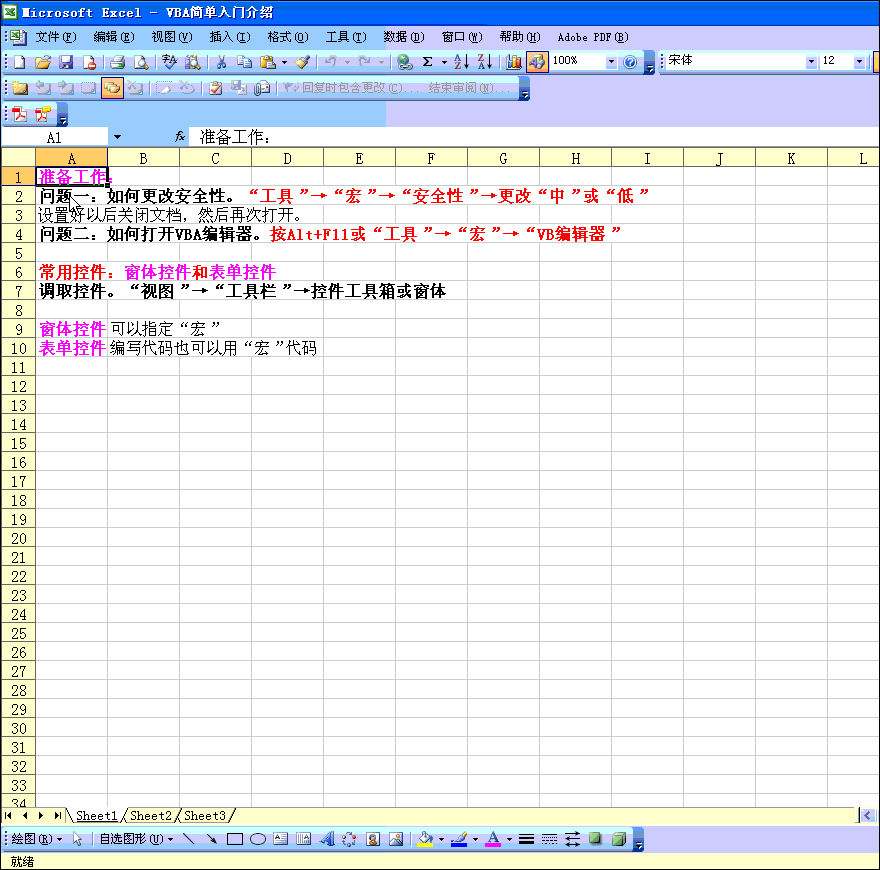Viewport: 880px width, 870px height.
Task: Click the Format Painter brush icon
Action: pos(302,62)
